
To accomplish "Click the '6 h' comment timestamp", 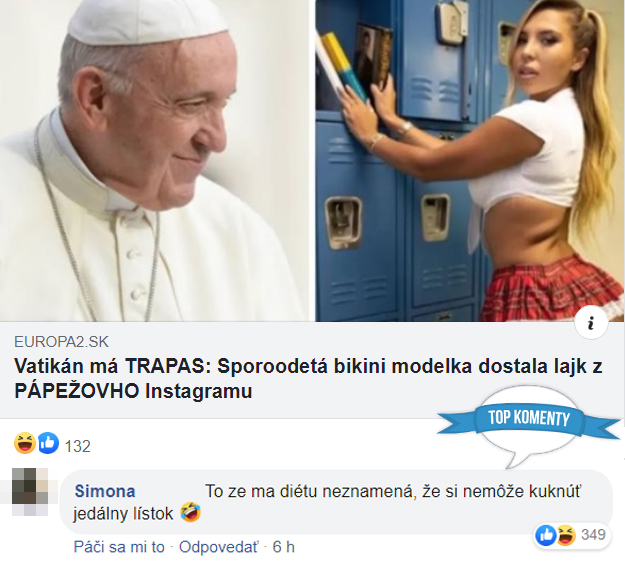I will [x=283, y=547].
